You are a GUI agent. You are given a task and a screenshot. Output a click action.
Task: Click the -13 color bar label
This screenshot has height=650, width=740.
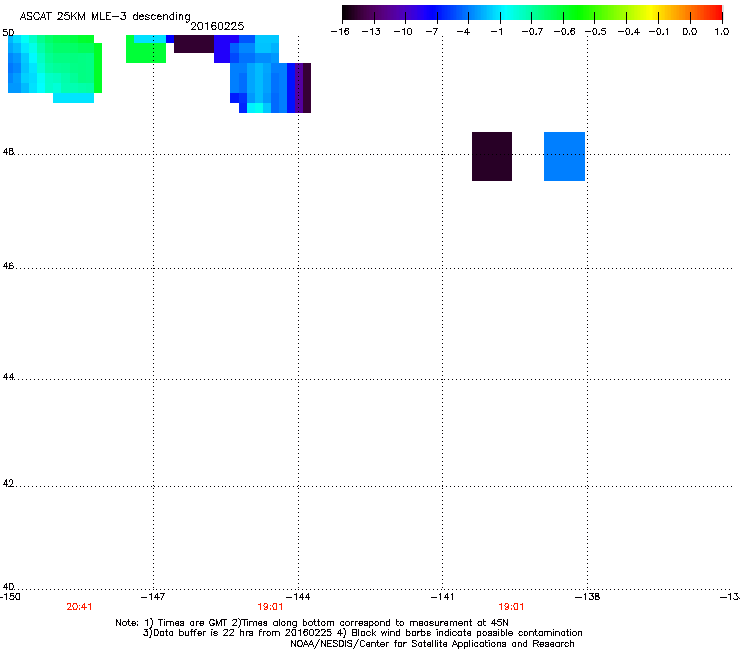point(371,32)
